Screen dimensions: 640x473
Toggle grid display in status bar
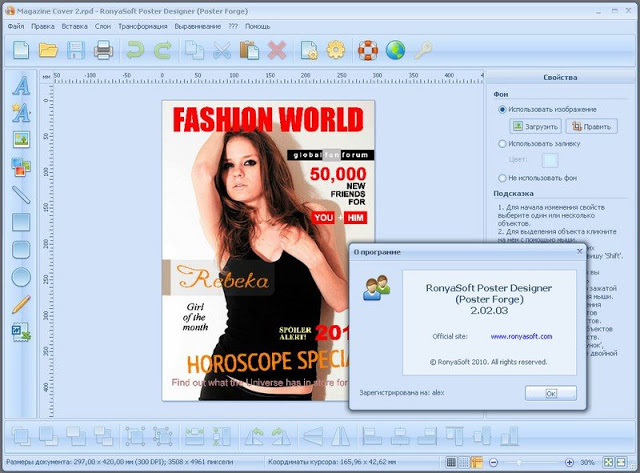point(451,462)
